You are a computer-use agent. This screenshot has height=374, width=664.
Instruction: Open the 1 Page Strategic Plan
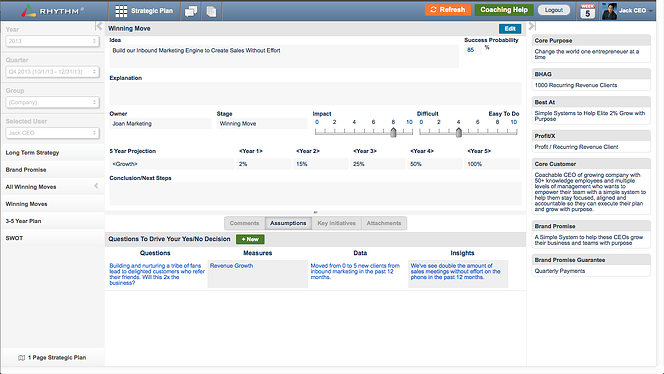pos(52,357)
